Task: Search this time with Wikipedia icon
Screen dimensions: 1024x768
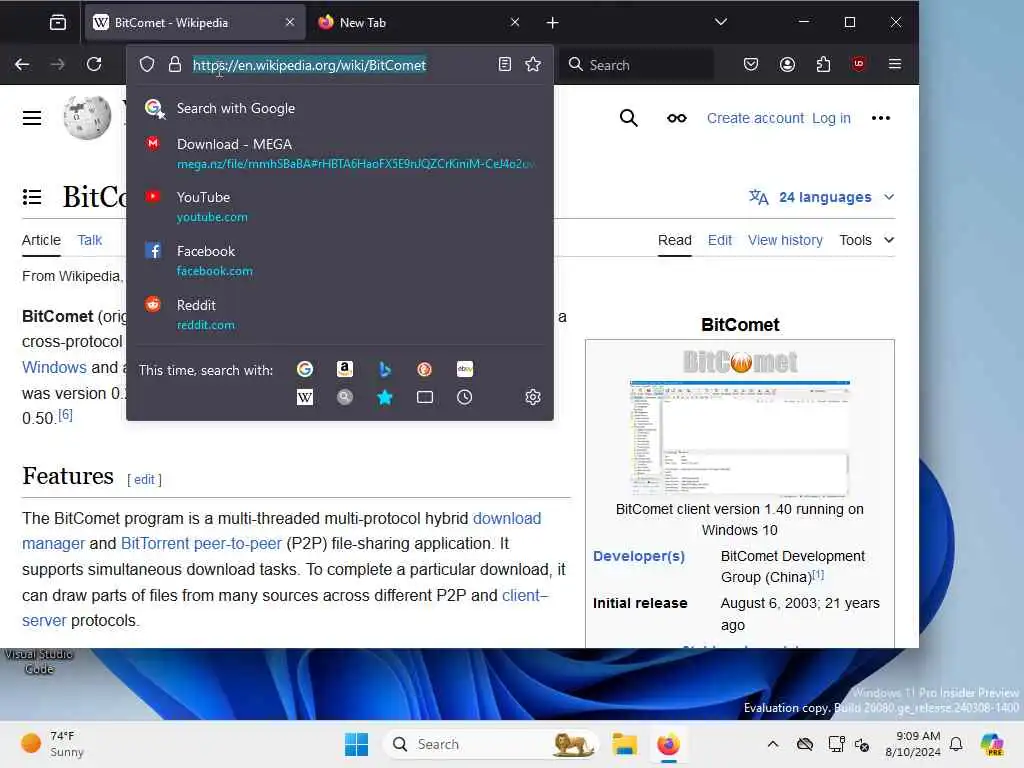Action: (x=305, y=397)
